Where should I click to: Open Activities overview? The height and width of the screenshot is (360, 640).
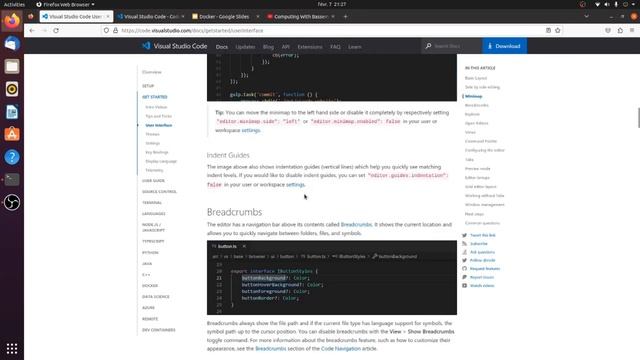click(14, 4)
